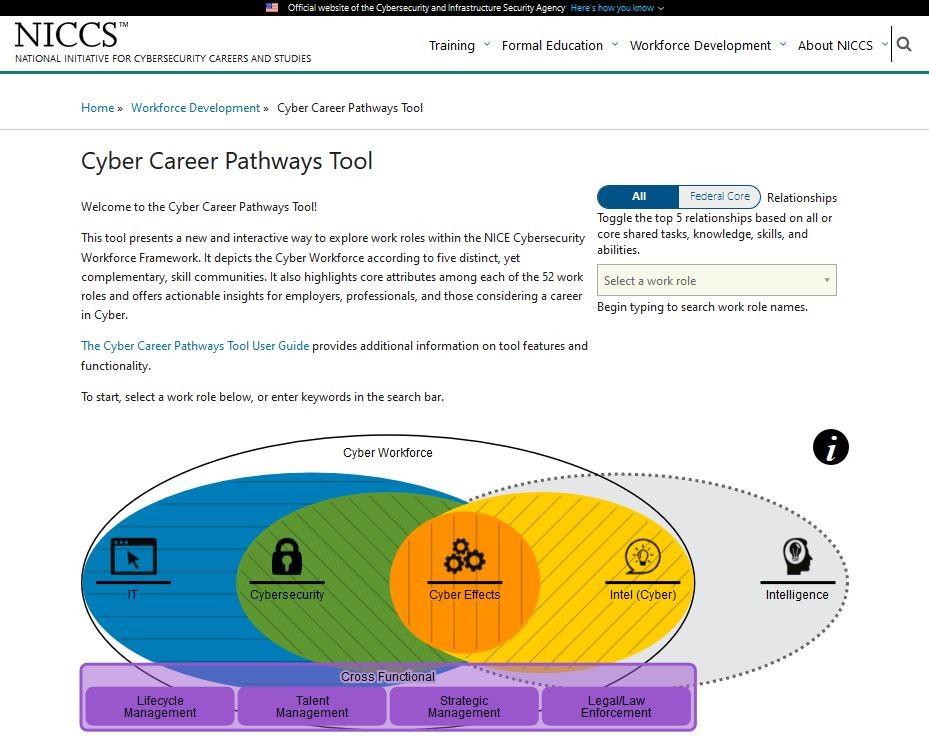Open the About NICCS menu
929x743 pixels.
(834, 45)
